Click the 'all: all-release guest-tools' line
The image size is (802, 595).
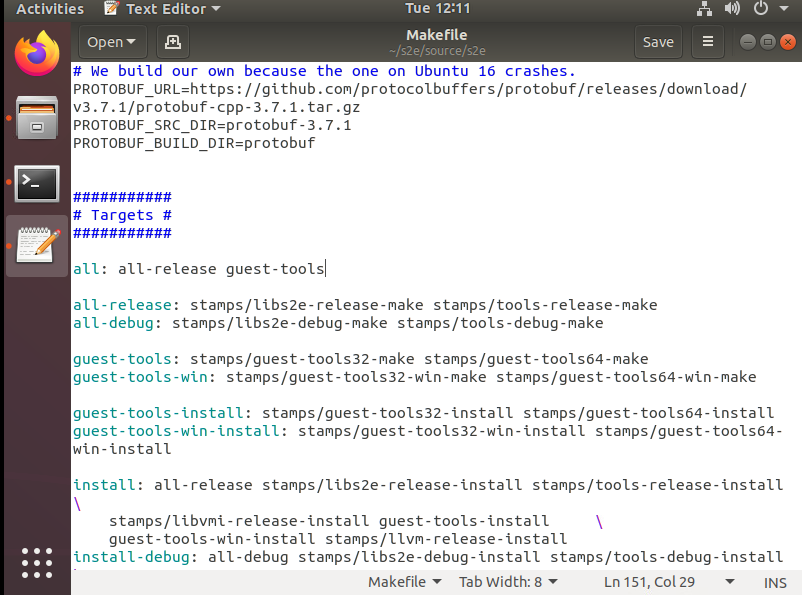pyautogui.click(x=198, y=269)
